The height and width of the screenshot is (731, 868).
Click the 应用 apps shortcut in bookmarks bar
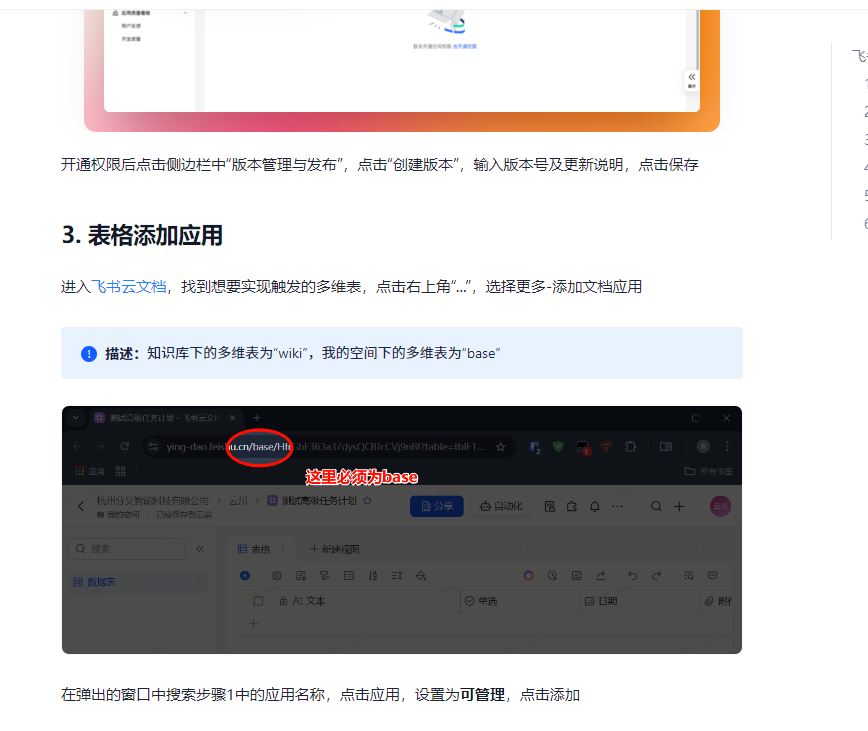pos(90,471)
